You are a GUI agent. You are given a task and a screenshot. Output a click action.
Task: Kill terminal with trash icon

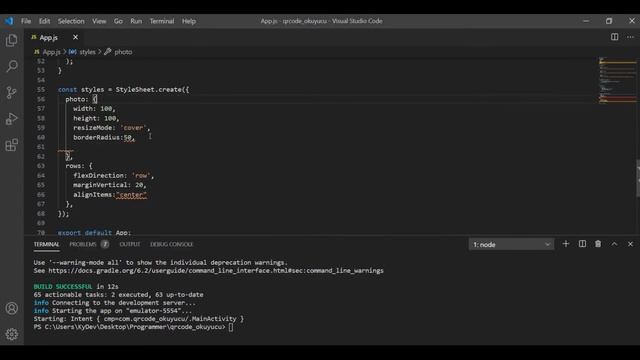click(x=598, y=244)
